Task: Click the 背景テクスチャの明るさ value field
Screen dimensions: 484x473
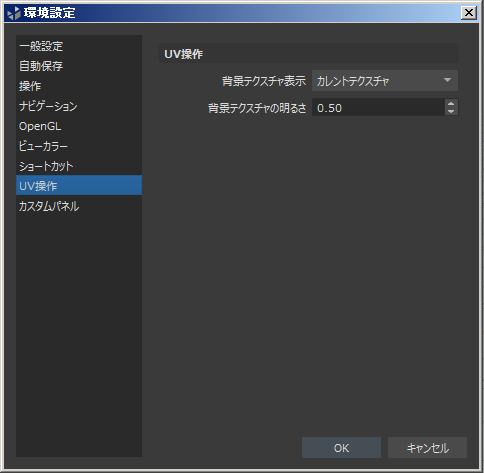Action: click(378, 107)
